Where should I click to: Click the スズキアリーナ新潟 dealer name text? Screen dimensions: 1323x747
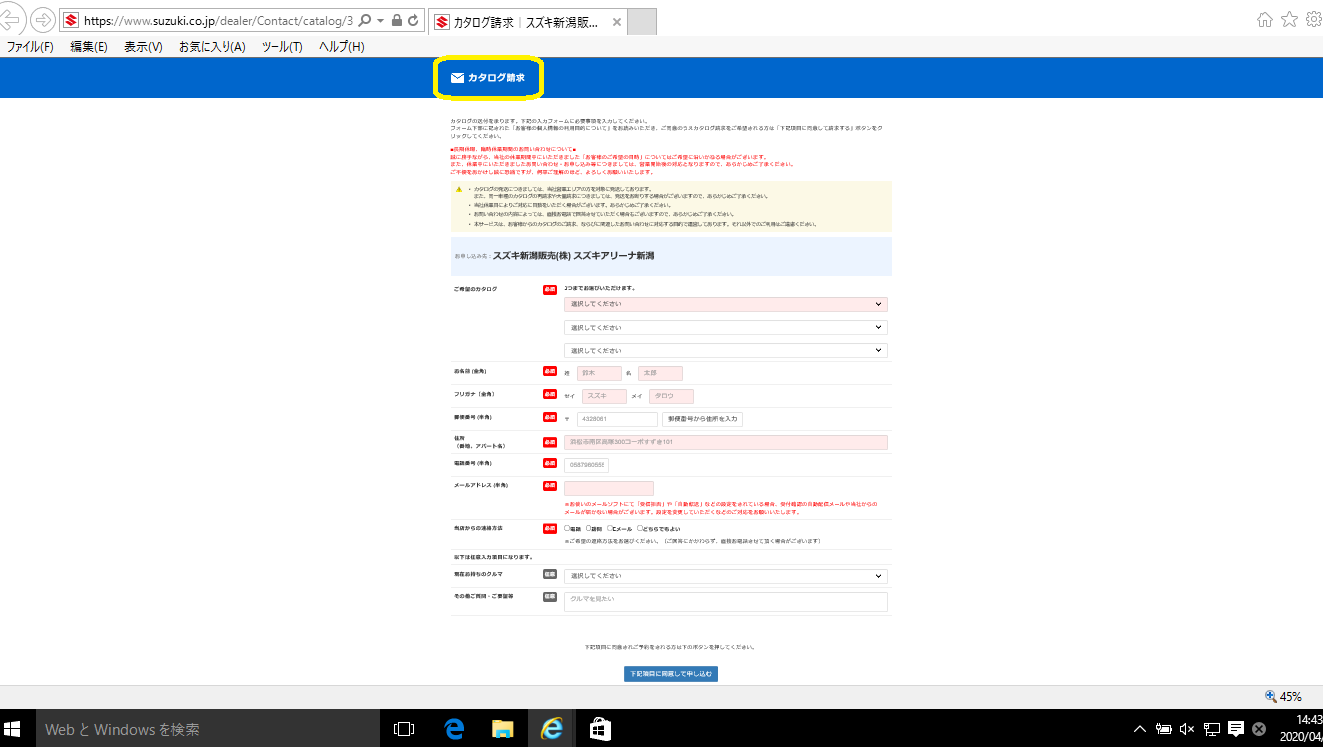coord(614,256)
